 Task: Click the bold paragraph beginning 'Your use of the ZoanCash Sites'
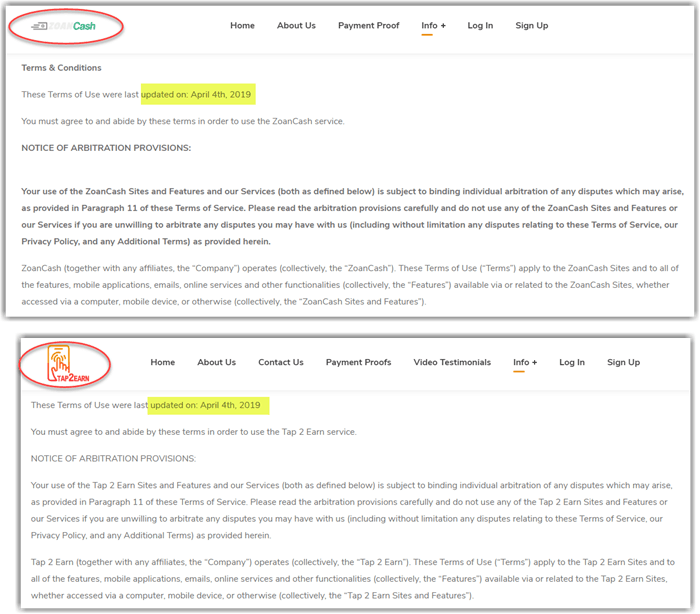tap(353, 216)
